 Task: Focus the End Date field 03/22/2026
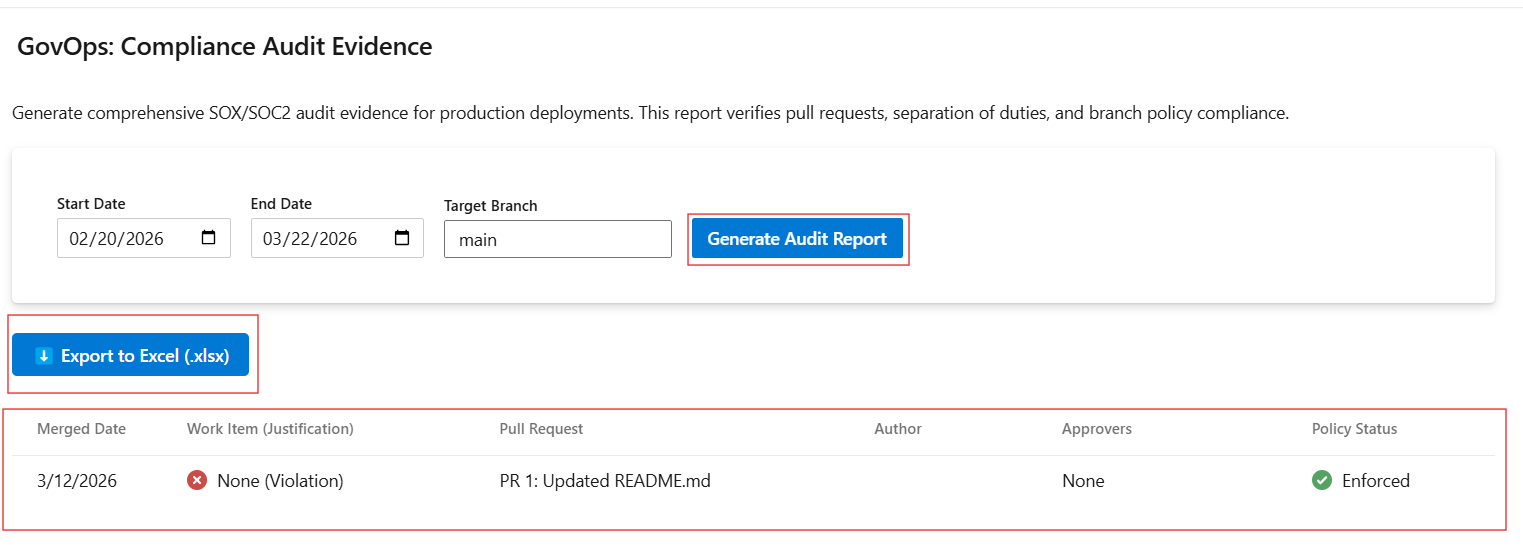click(x=337, y=238)
